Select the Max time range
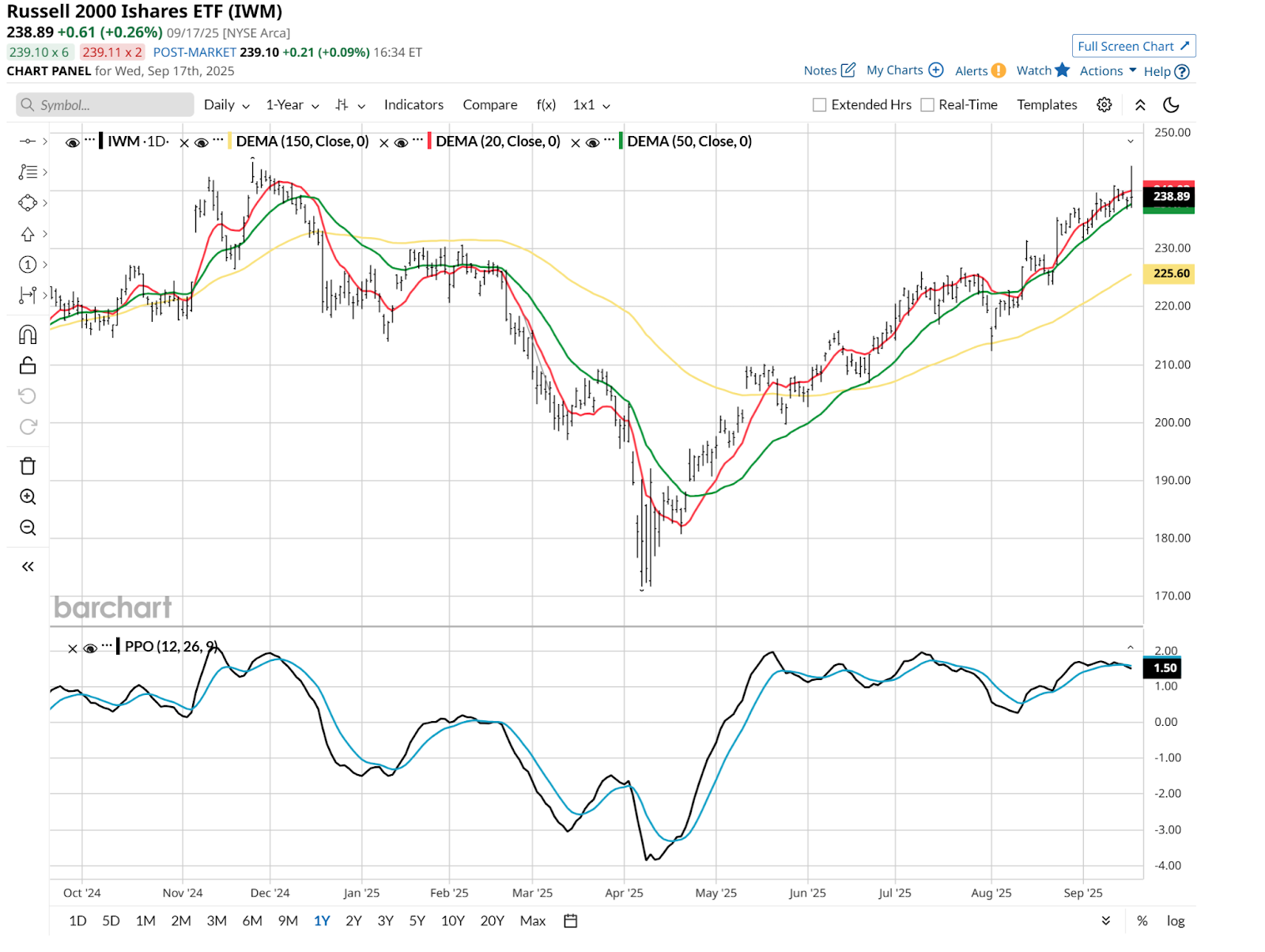 (x=533, y=920)
